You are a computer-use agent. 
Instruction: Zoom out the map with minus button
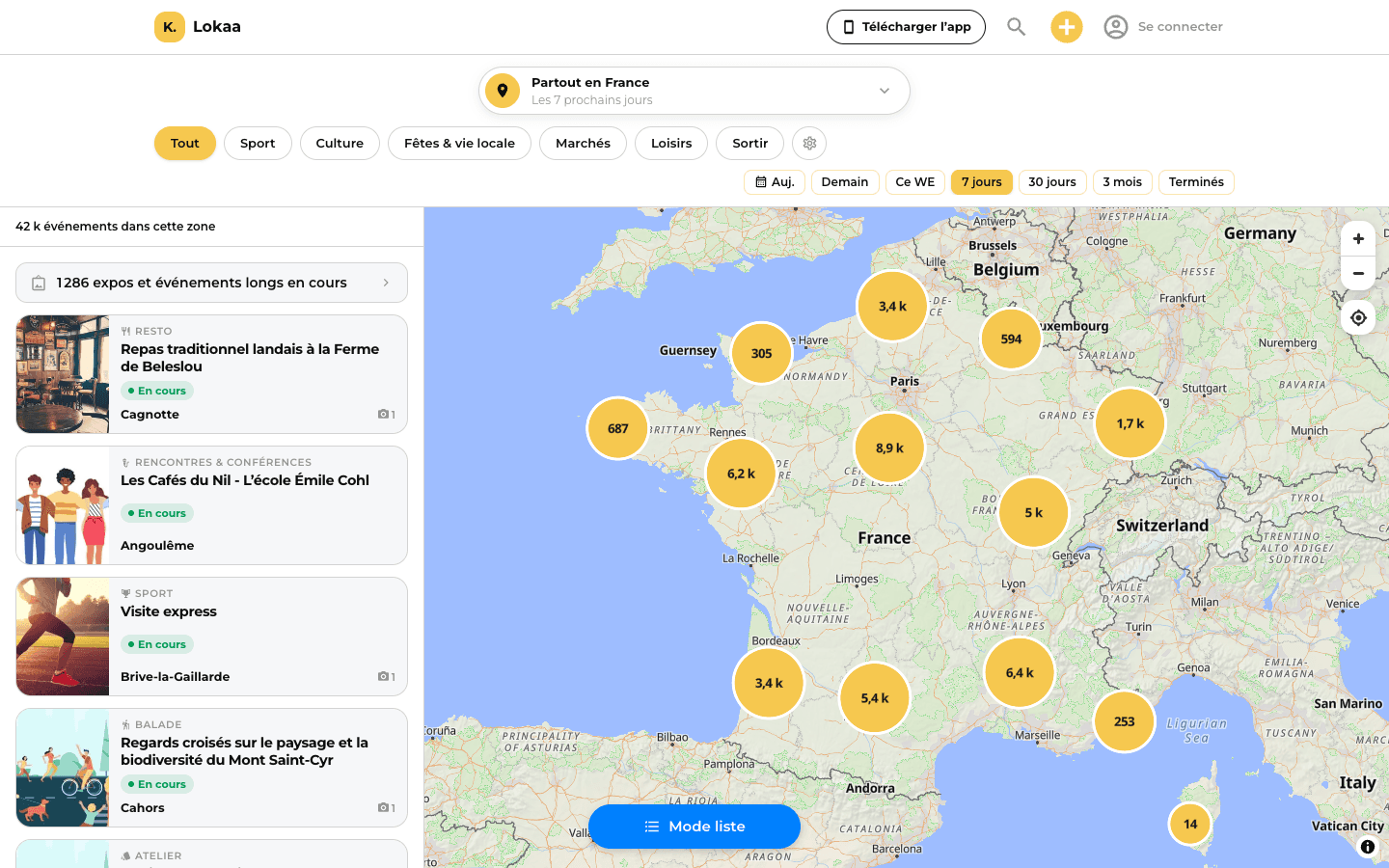[1358, 273]
